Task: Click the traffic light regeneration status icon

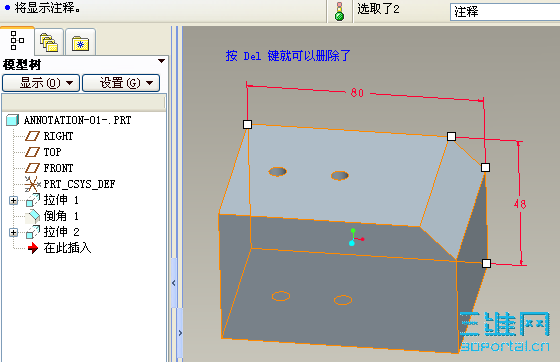Action: [x=339, y=11]
